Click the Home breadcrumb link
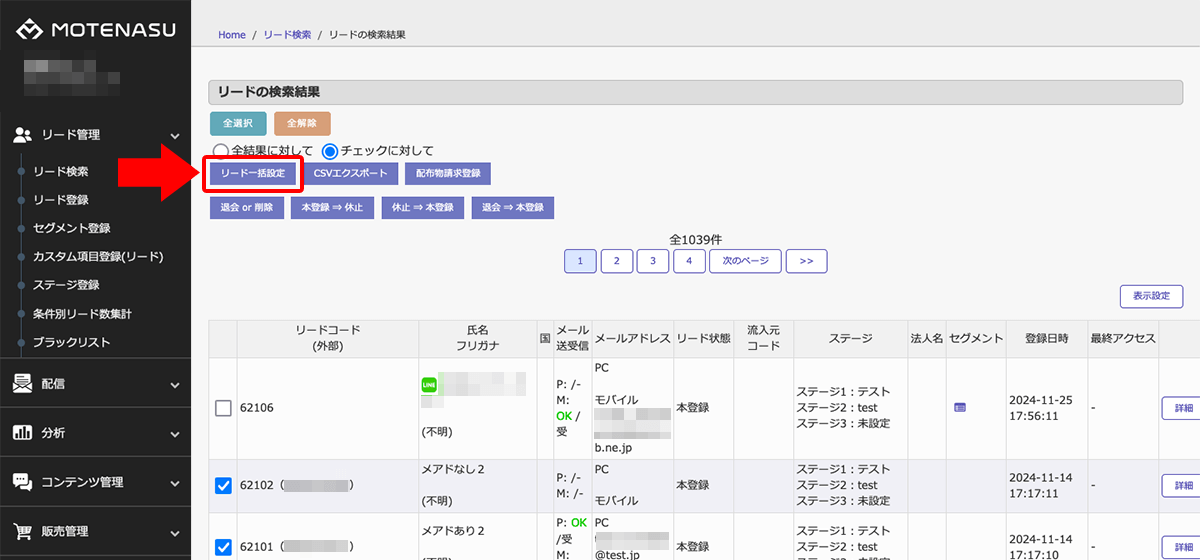Screen dimensions: 1200x560 pos(232,35)
